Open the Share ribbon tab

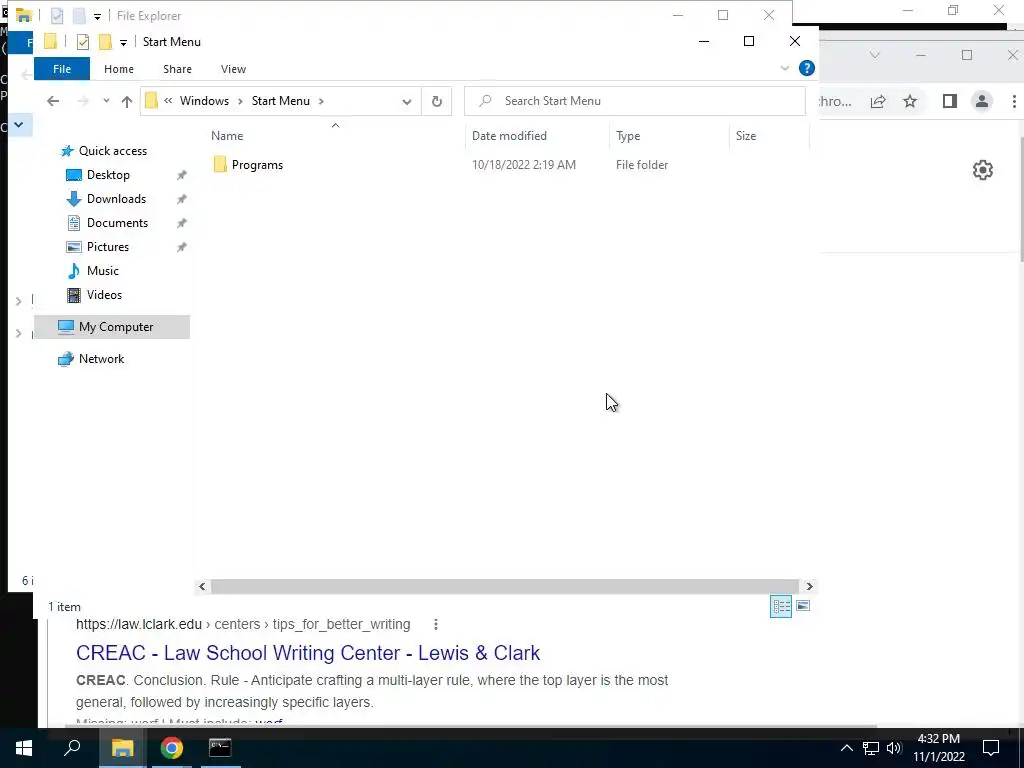click(x=178, y=69)
